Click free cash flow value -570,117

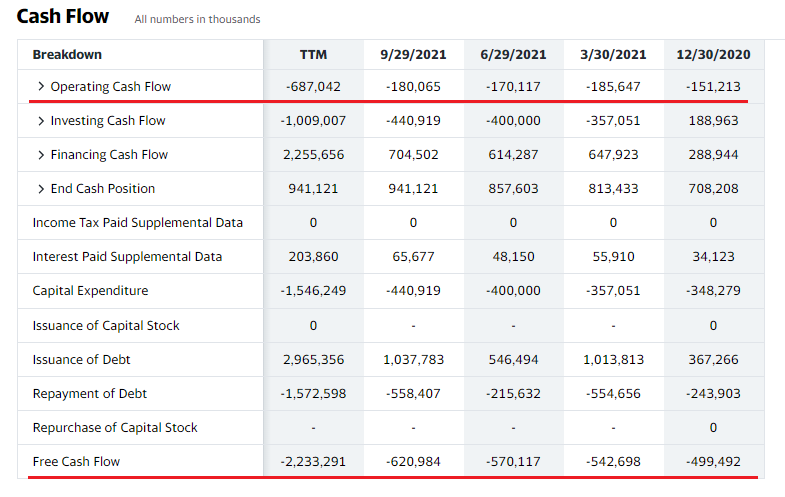513,461
